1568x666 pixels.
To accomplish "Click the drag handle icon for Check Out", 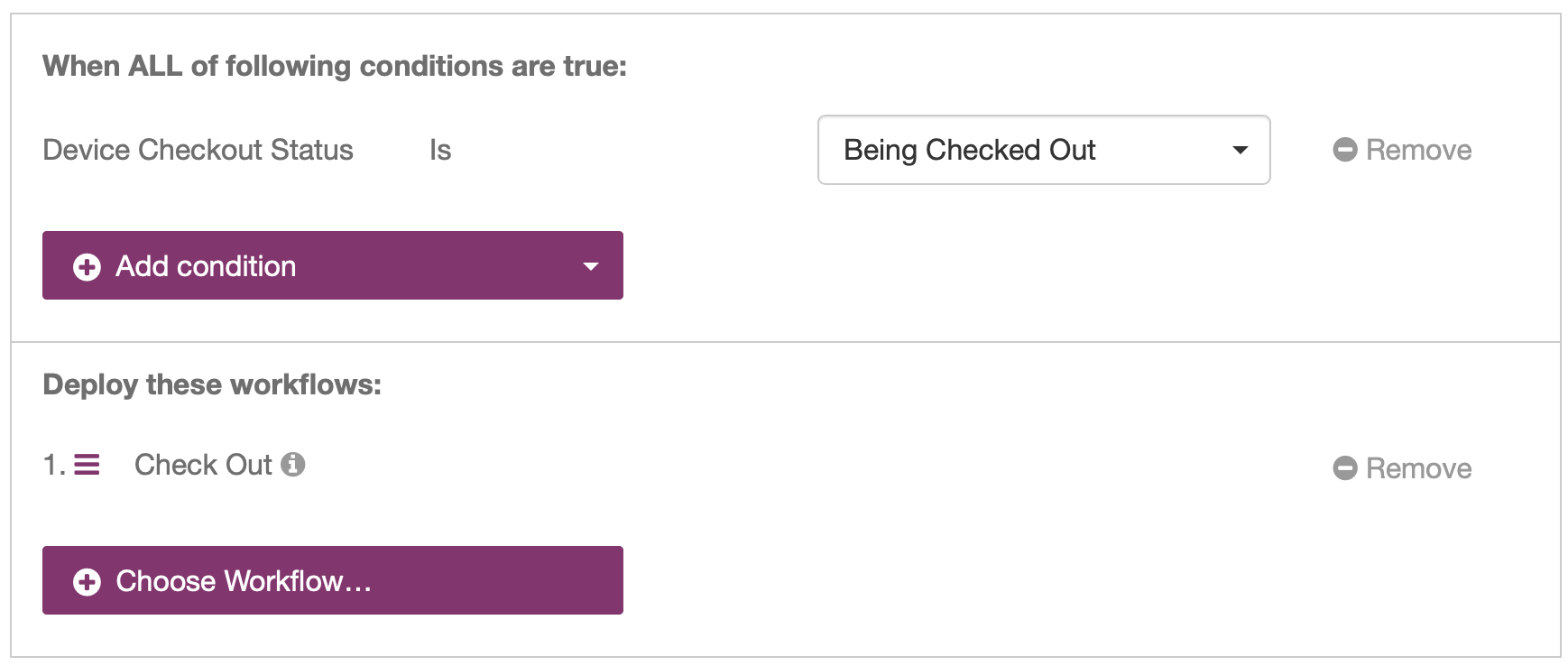I will 87,465.
